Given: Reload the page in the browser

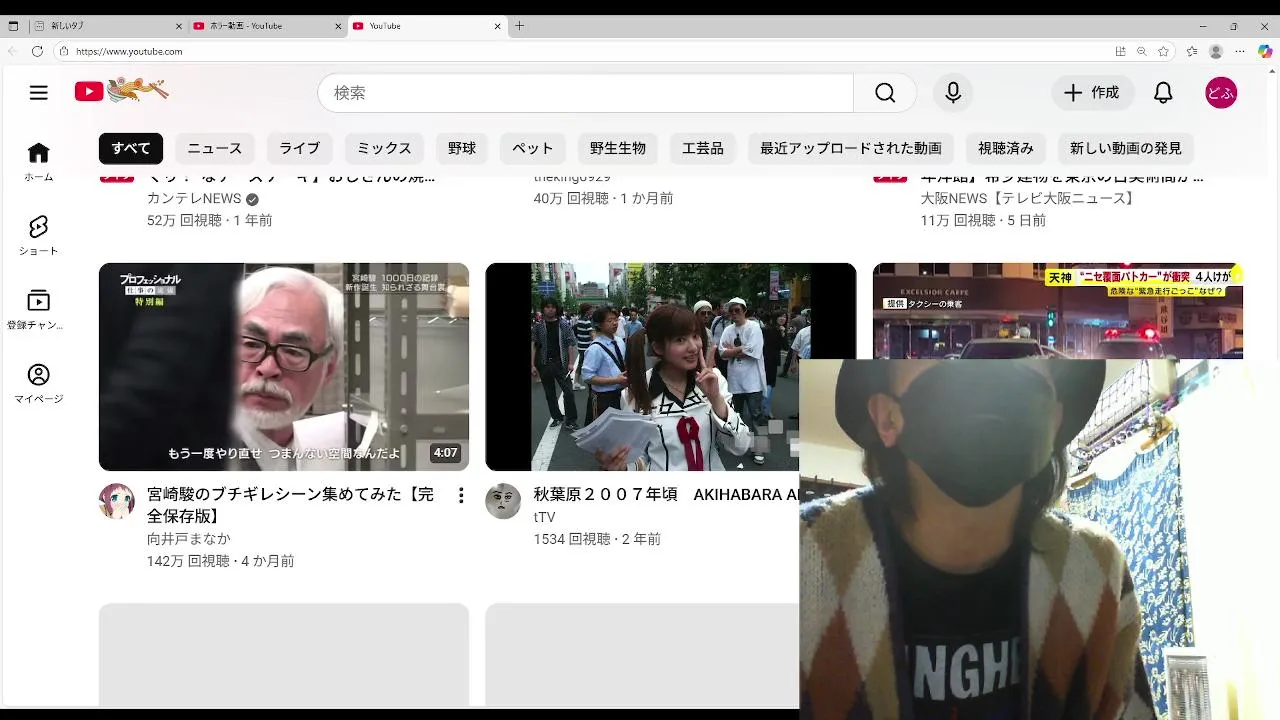Looking at the screenshot, I should click(x=37, y=51).
